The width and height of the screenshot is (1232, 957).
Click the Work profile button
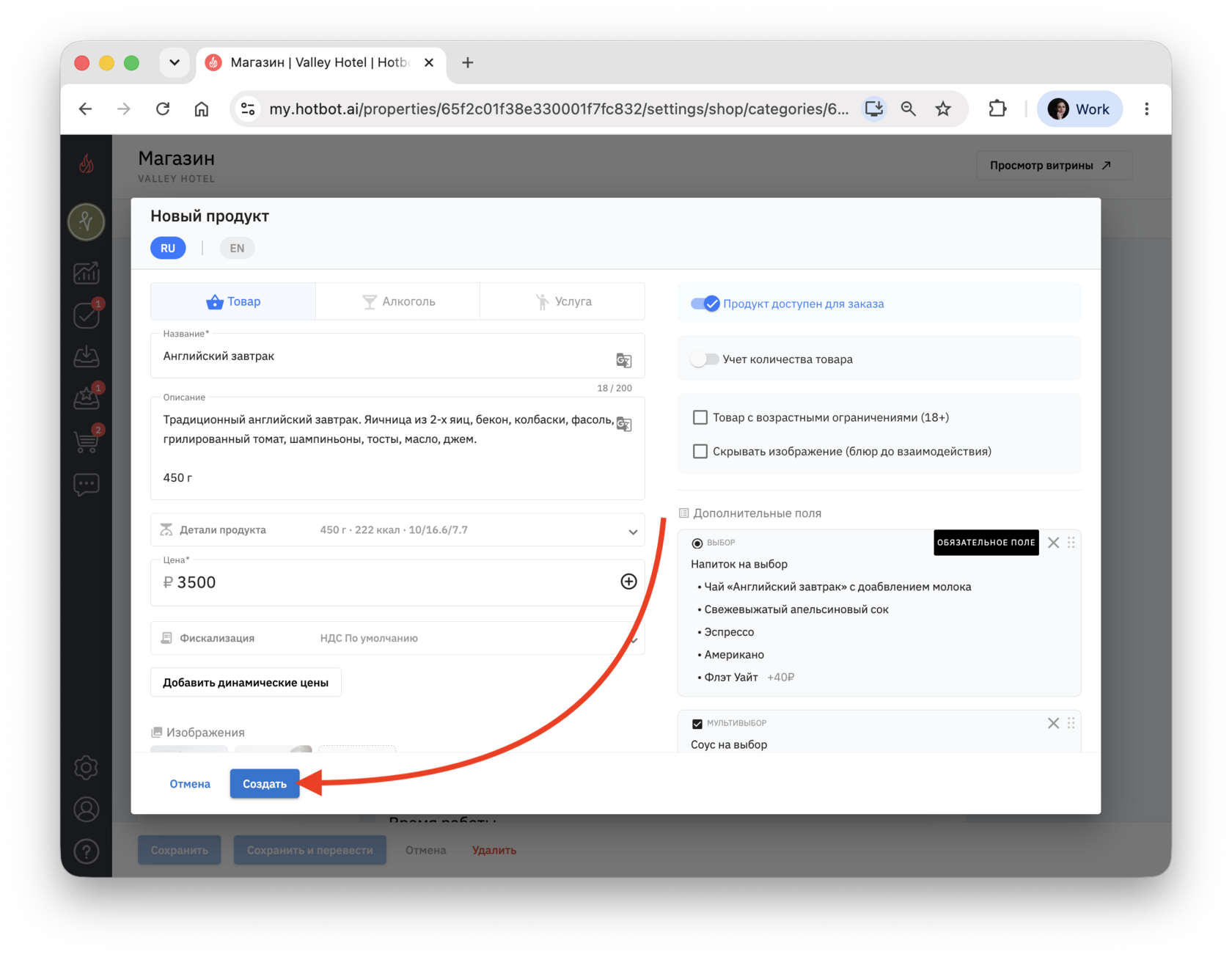(x=1079, y=109)
